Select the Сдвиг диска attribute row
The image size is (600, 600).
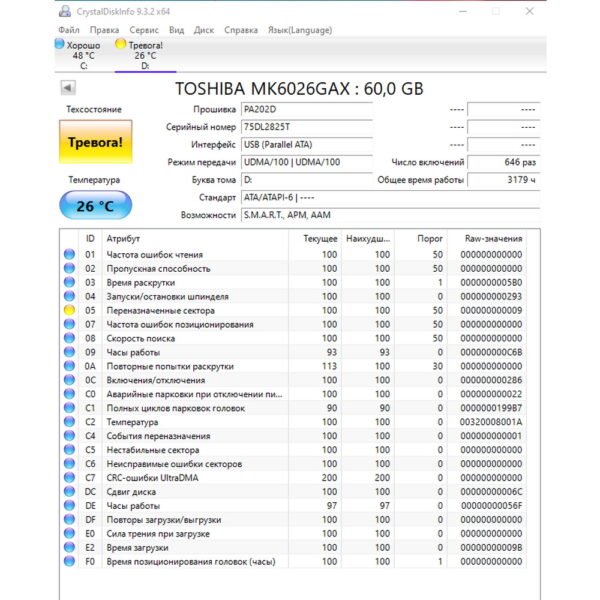pyautogui.click(x=293, y=492)
